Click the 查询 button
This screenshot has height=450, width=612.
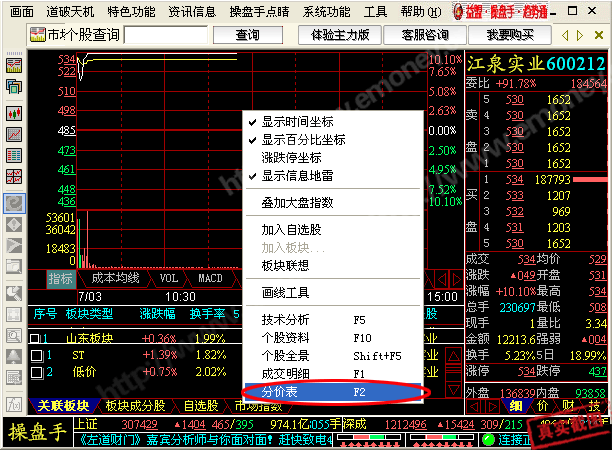click(247, 35)
